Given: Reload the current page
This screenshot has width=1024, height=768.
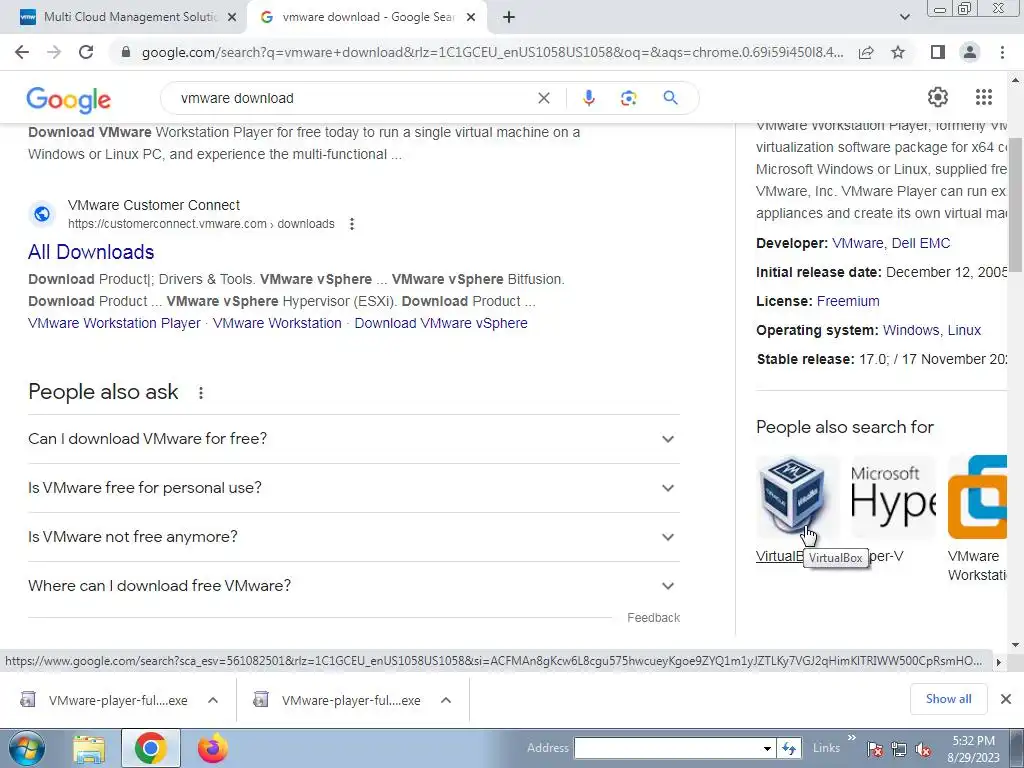Looking at the screenshot, I should tap(86, 52).
